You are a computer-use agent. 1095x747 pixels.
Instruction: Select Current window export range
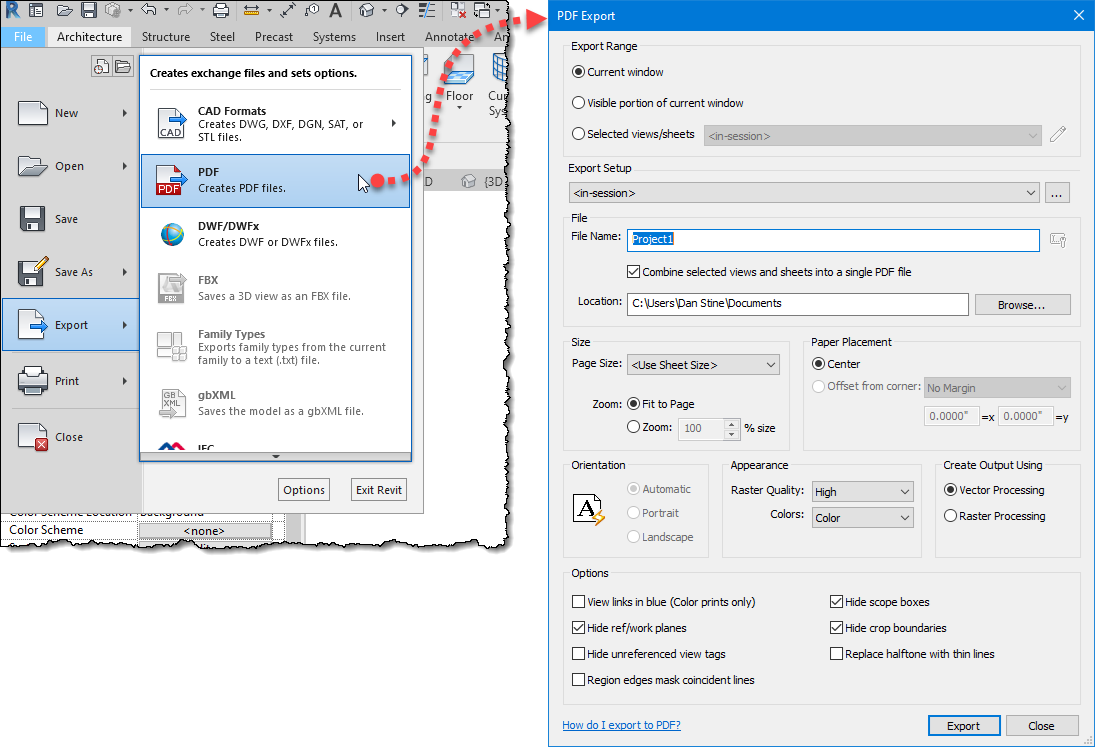pos(578,72)
